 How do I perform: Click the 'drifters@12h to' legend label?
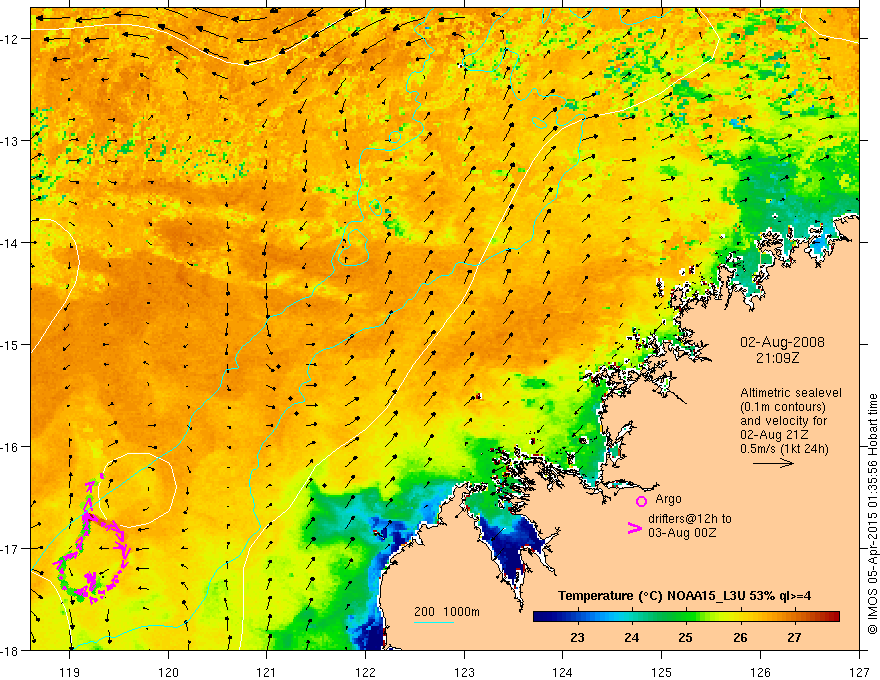pyautogui.click(x=690, y=519)
